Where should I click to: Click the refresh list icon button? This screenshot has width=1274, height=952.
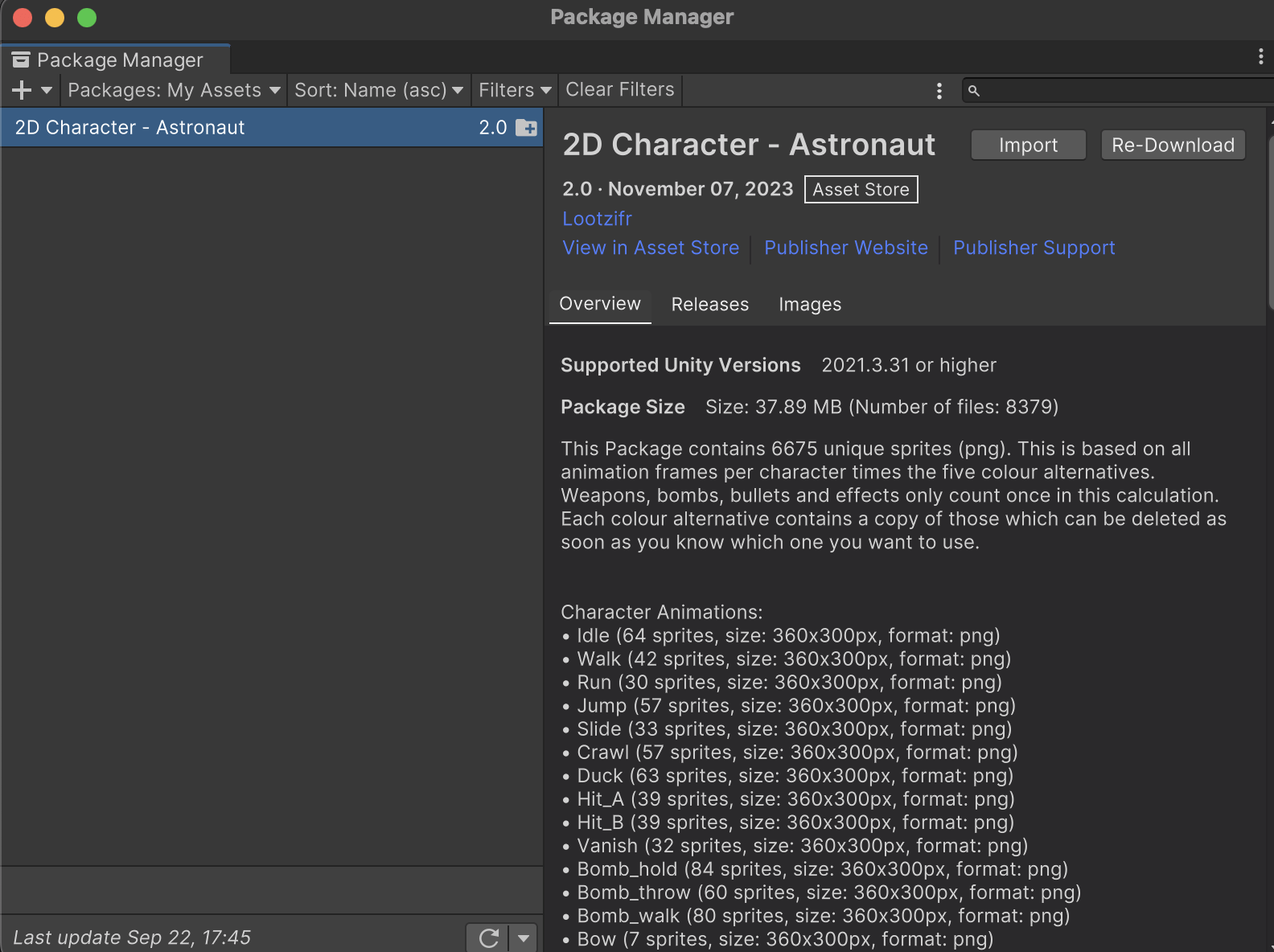coord(488,938)
